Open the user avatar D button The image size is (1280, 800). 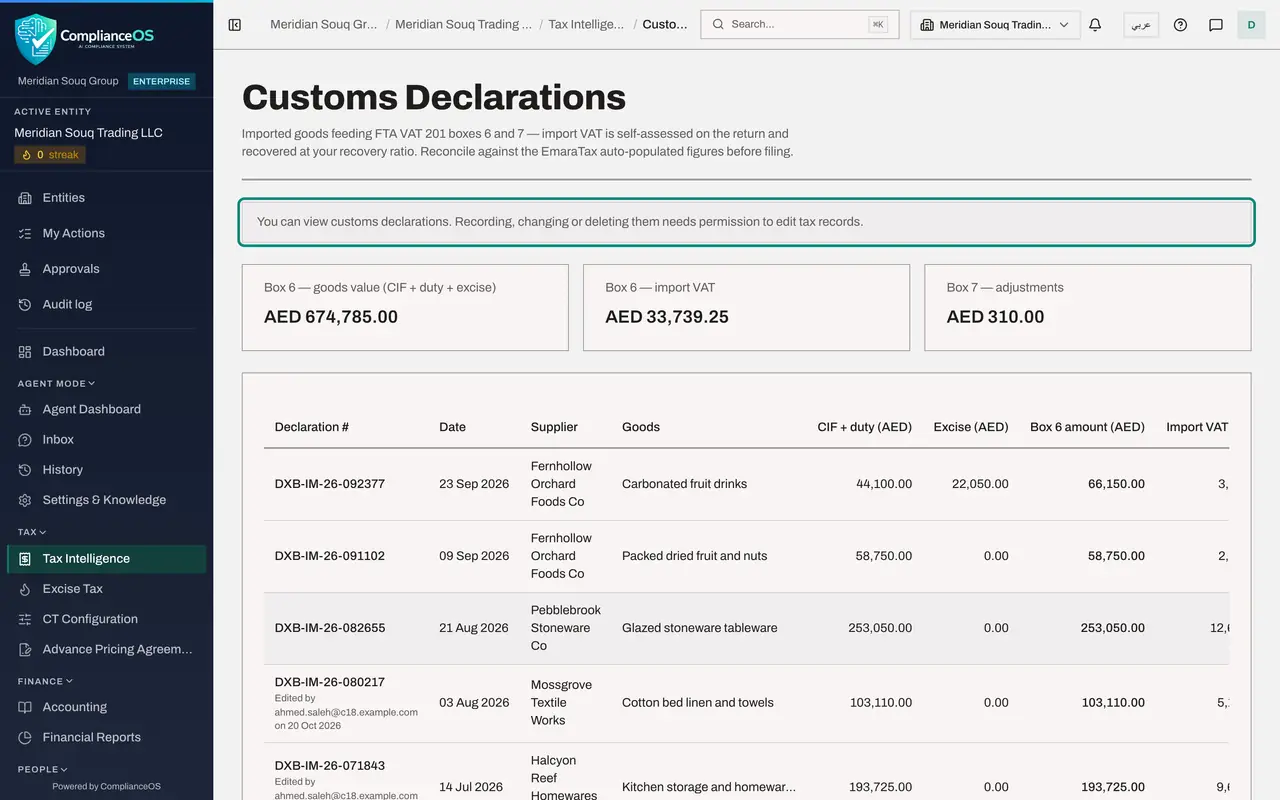tap(1251, 25)
